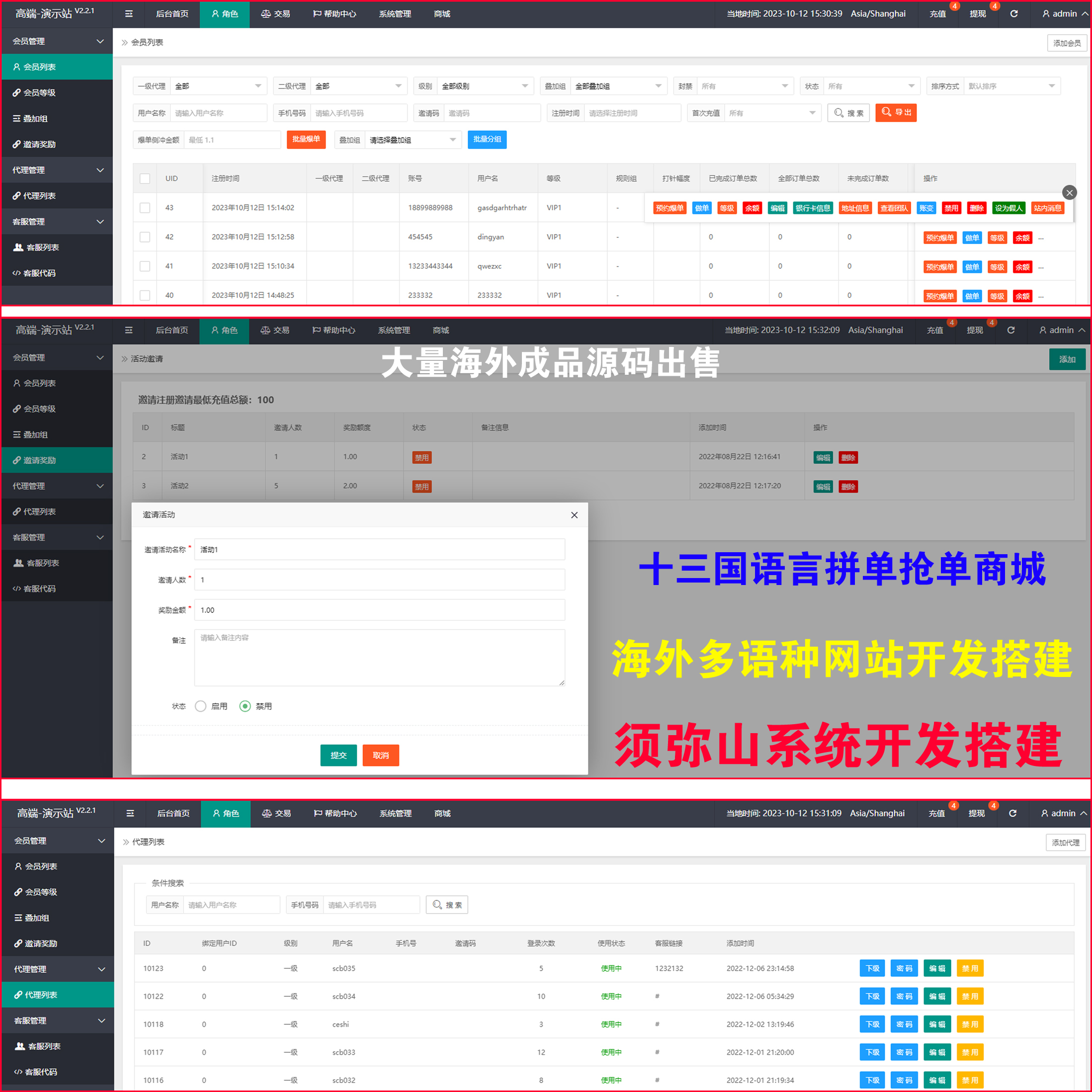Image resolution: width=1092 pixels, height=1092 pixels.
Task: Click the 备注 remarks textarea
Action: [x=379, y=658]
